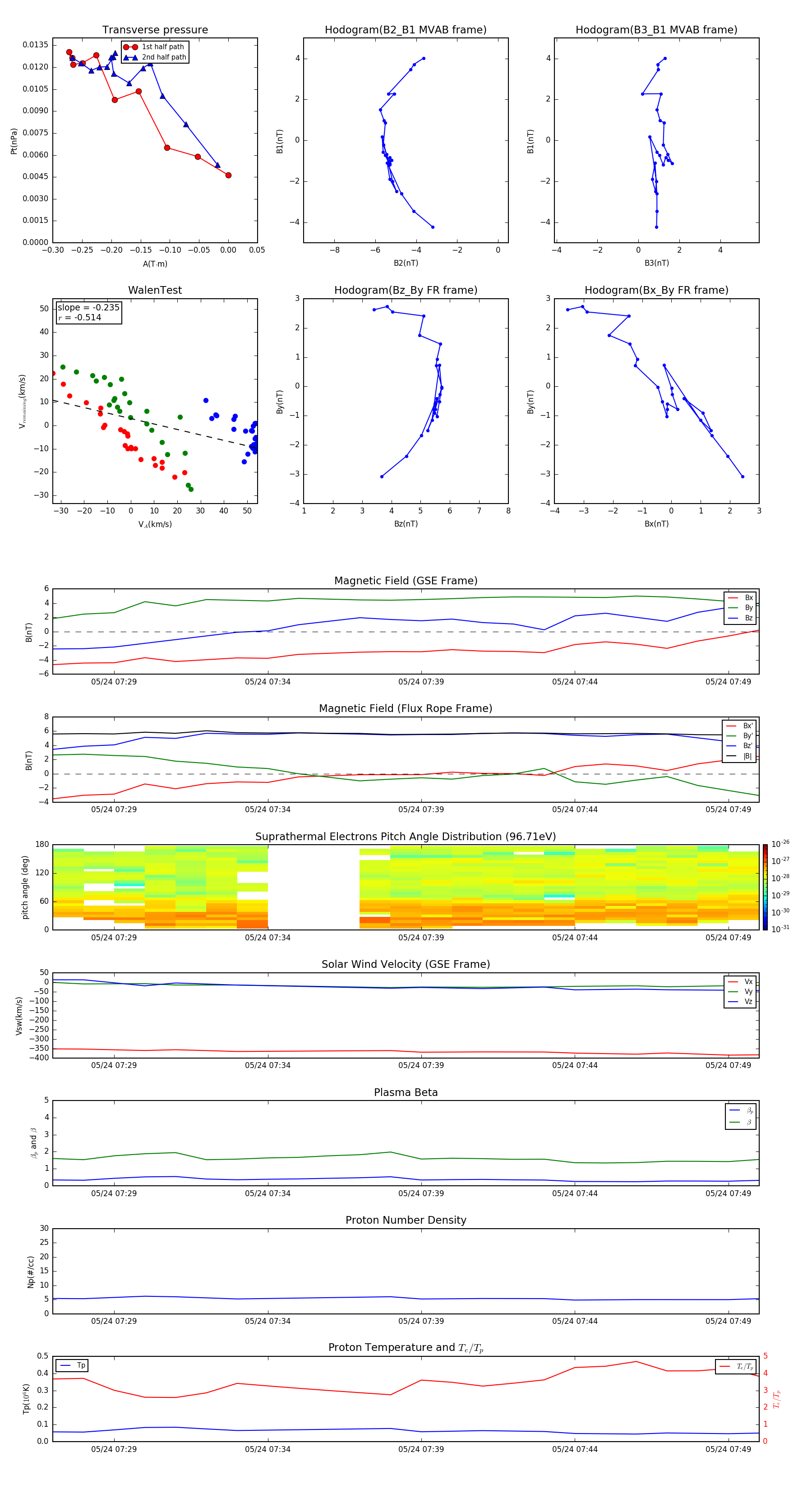
Task: Click the "Proton Number Density" title
Action: (x=406, y=1221)
